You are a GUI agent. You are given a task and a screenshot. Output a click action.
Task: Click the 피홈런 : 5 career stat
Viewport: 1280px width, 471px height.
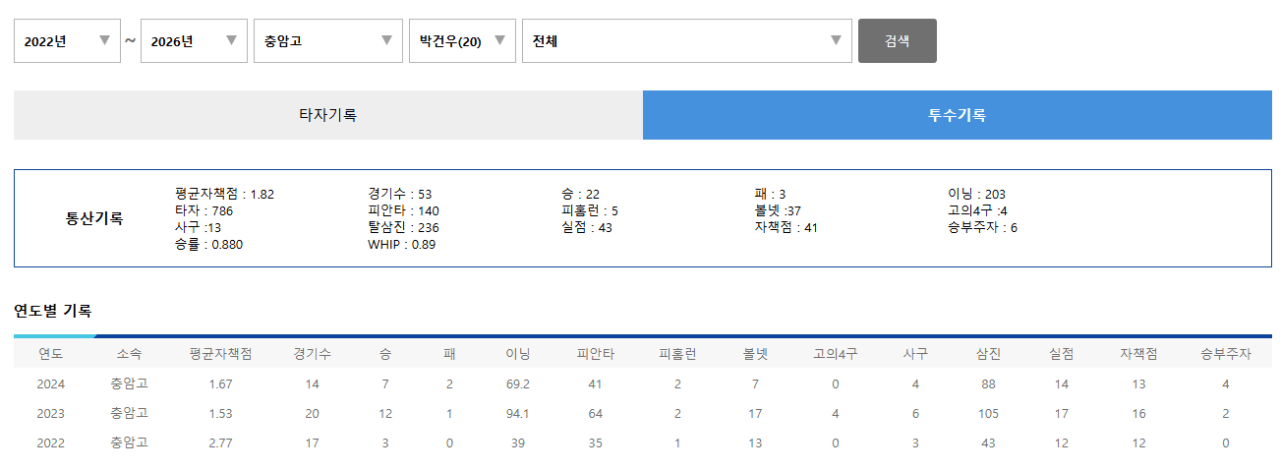tap(590, 211)
